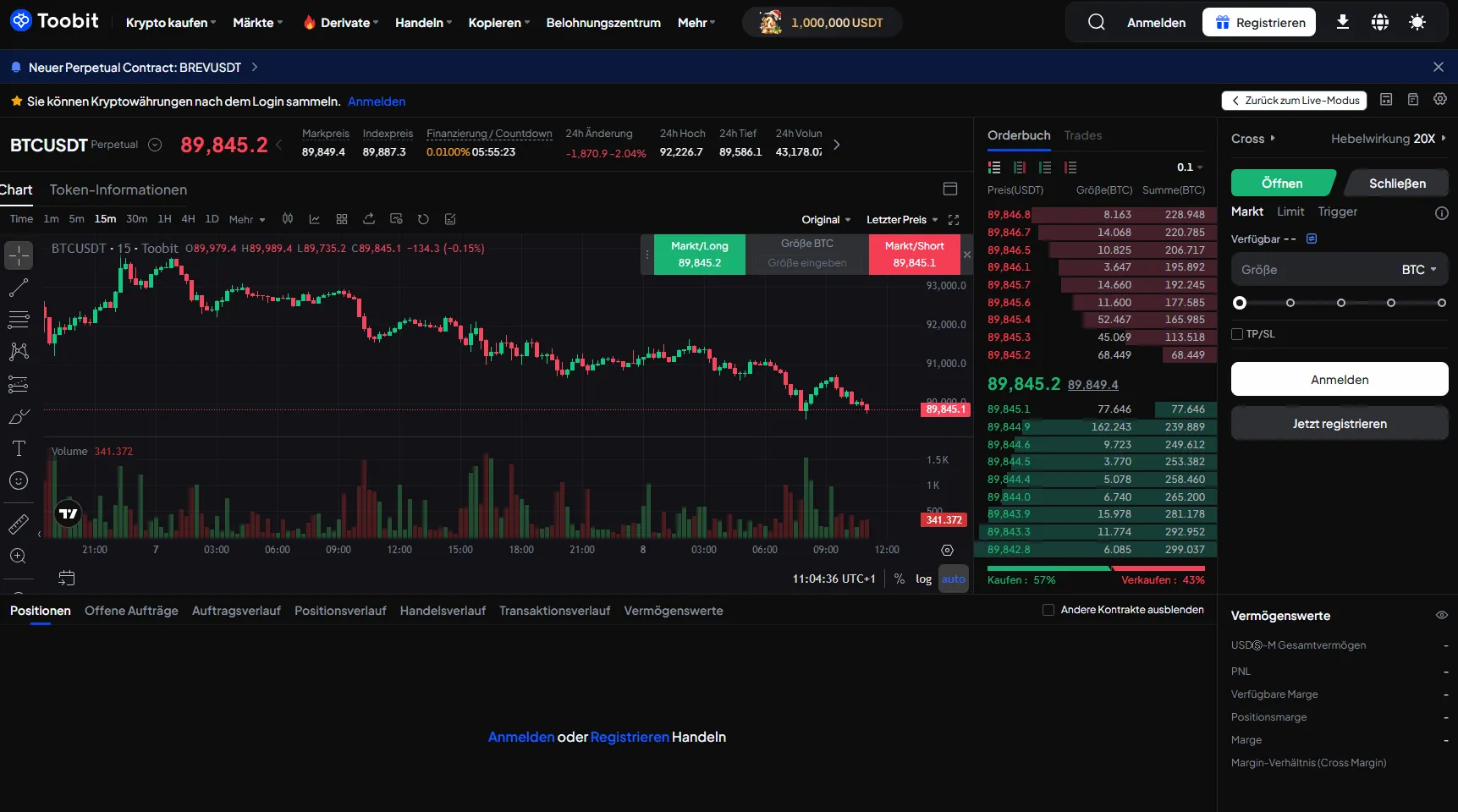Set the size slider to its midpoint
This screenshot has height=812, width=1458.
point(1340,303)
